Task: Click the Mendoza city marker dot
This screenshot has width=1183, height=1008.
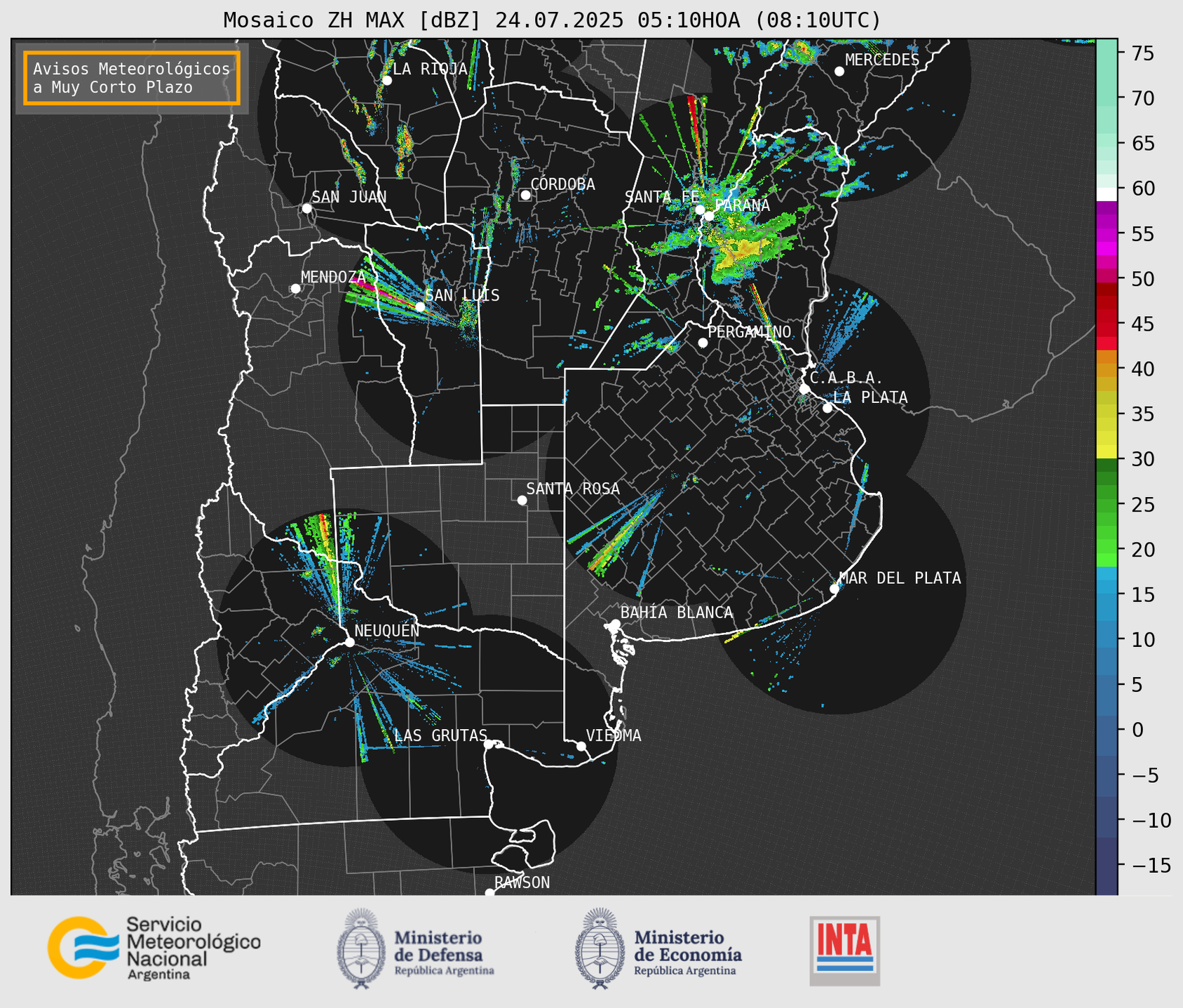Action: (x=295, y=289)
